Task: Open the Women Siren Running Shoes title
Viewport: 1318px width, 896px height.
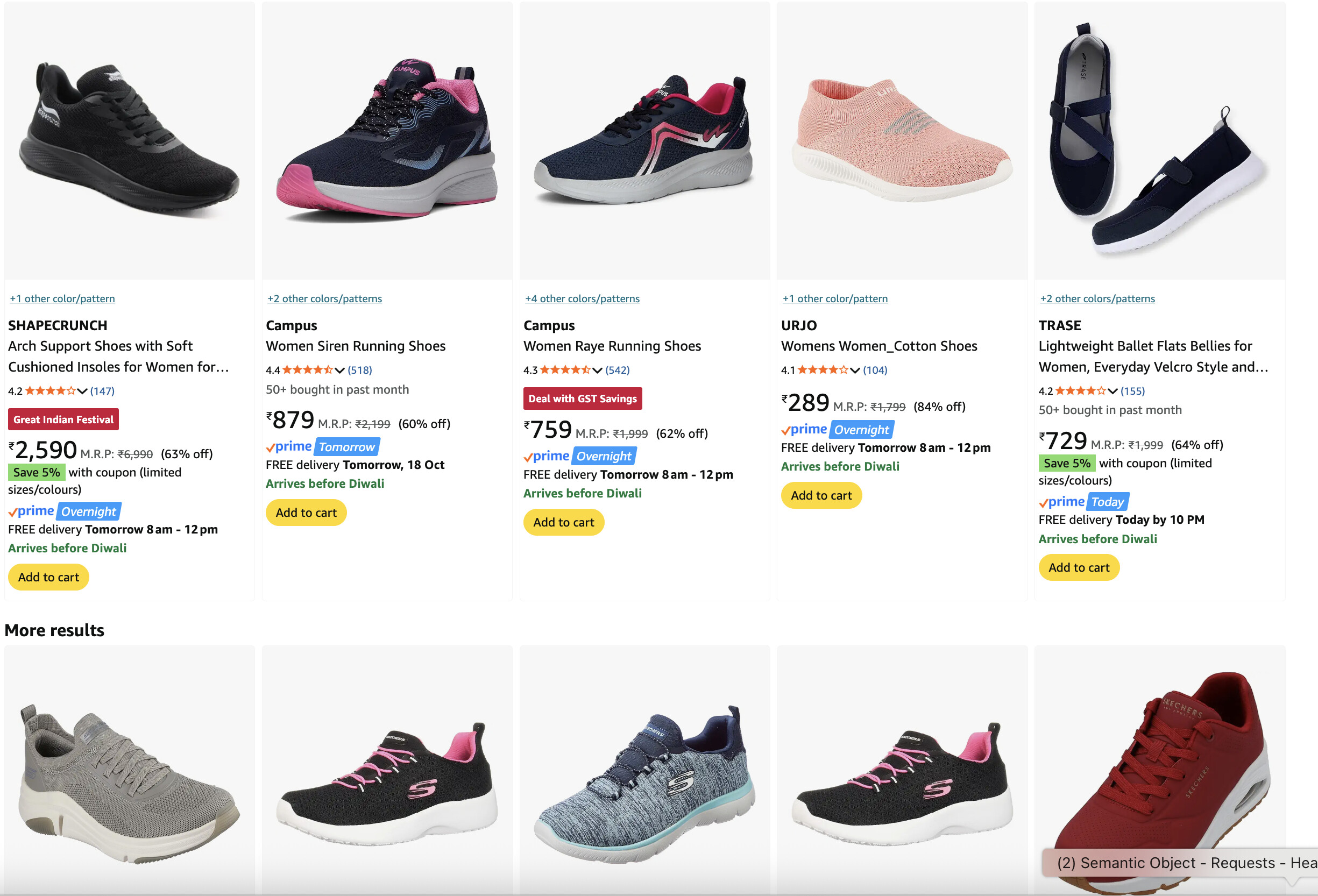Action: point(356,346)
